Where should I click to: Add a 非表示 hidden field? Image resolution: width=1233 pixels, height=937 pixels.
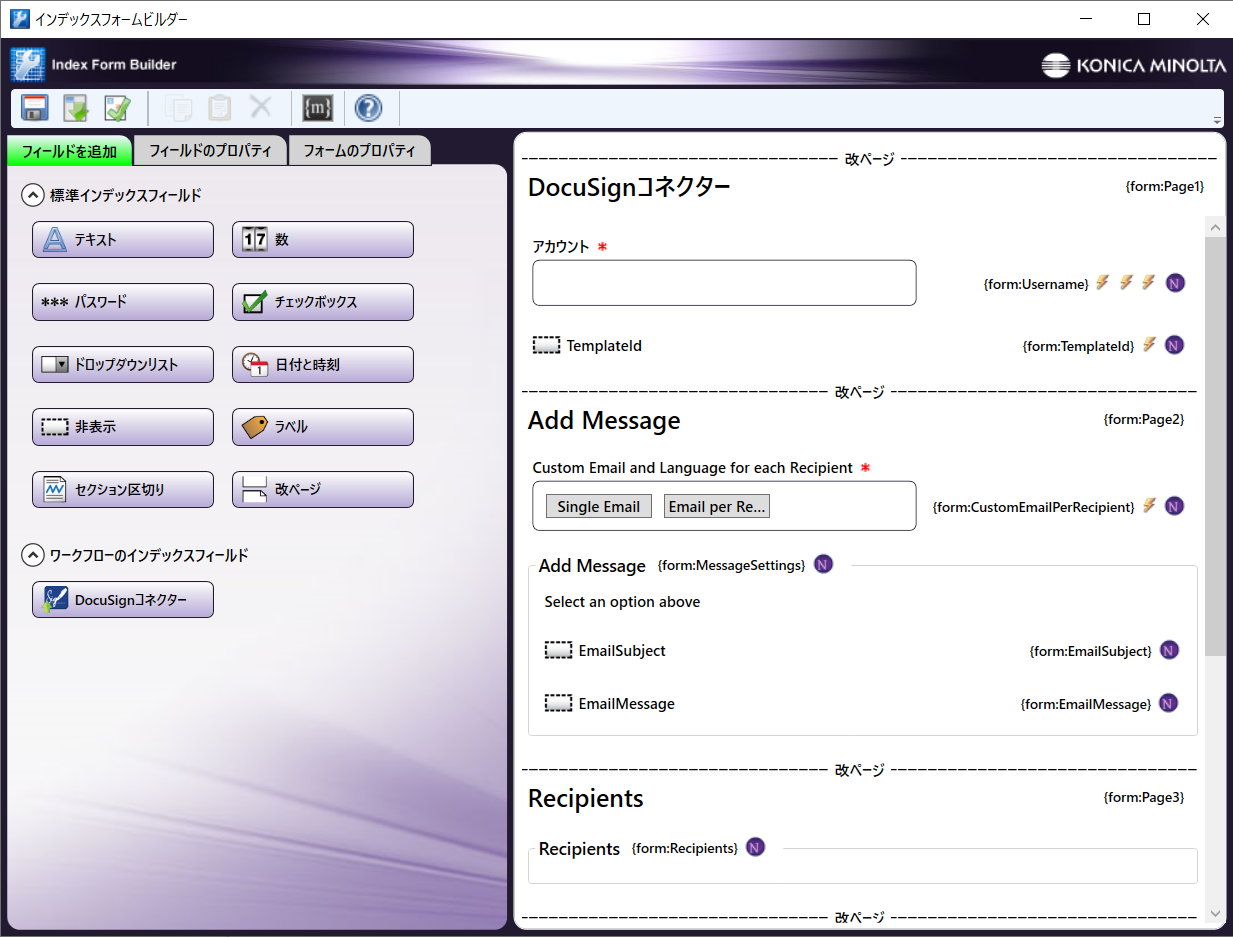pyautogui.click(x=123, y=427)
